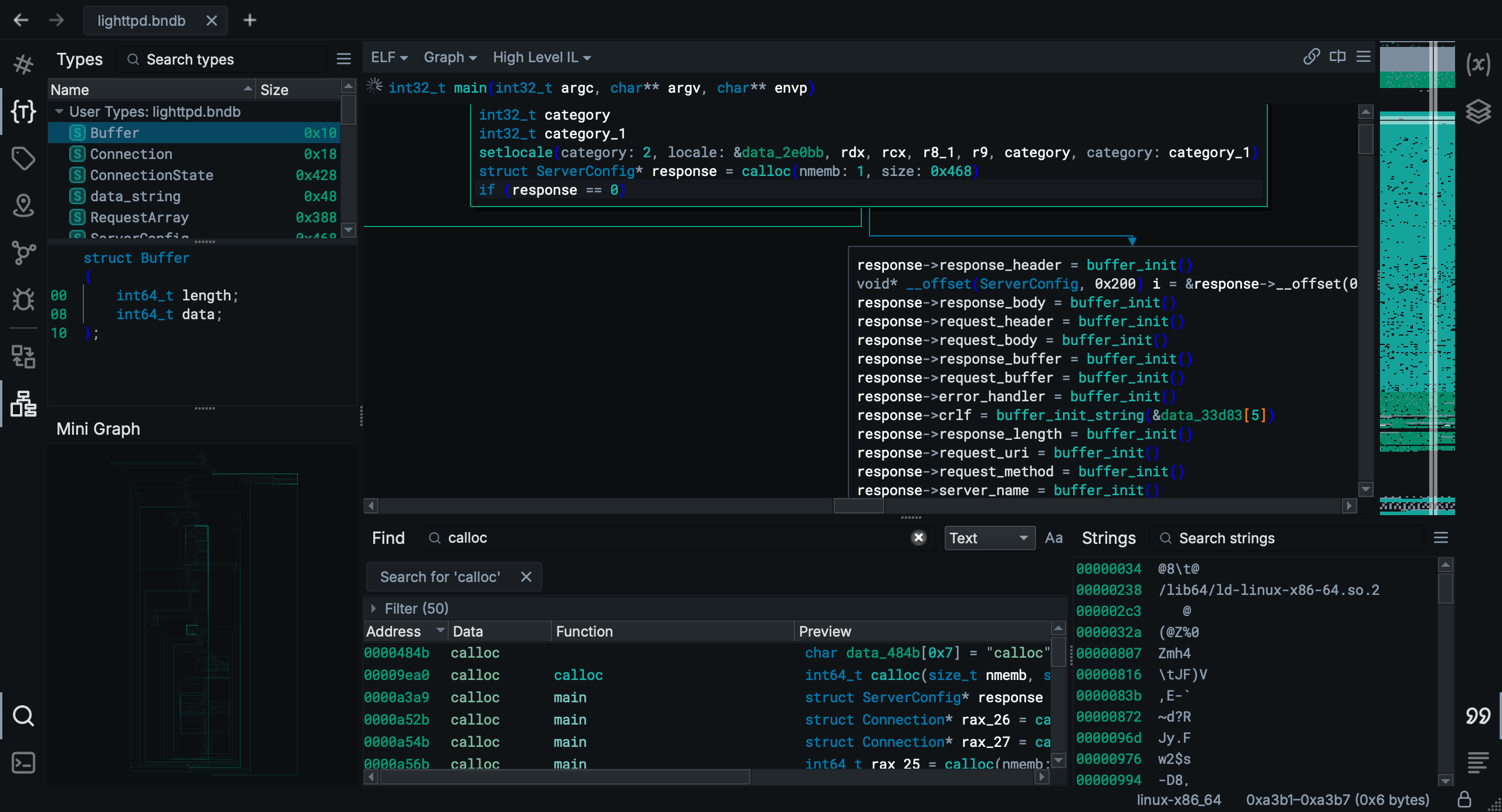Close the Search for 'calloc' results tab
1502x812 pixels.
526,577
